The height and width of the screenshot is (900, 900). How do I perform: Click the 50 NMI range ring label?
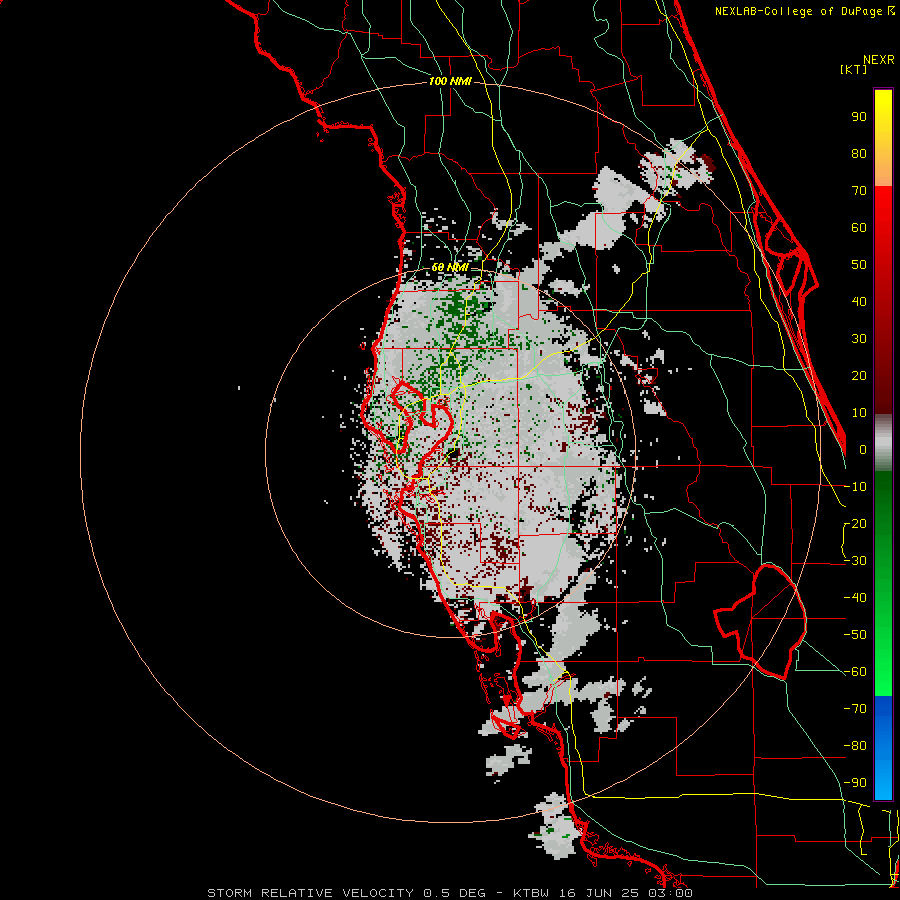[x=450, y=267]
